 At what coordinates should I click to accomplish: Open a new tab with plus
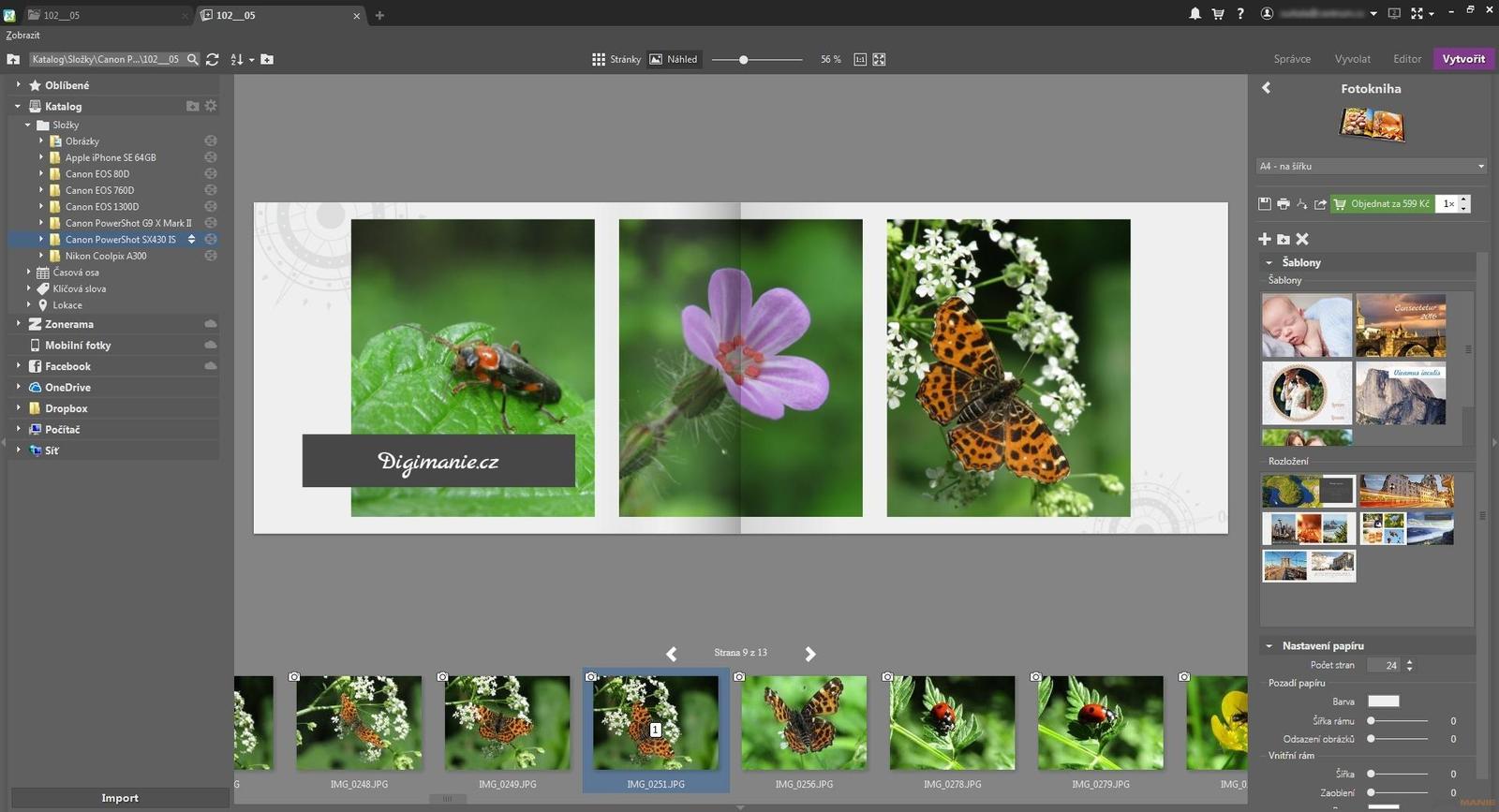coord(379,15)
